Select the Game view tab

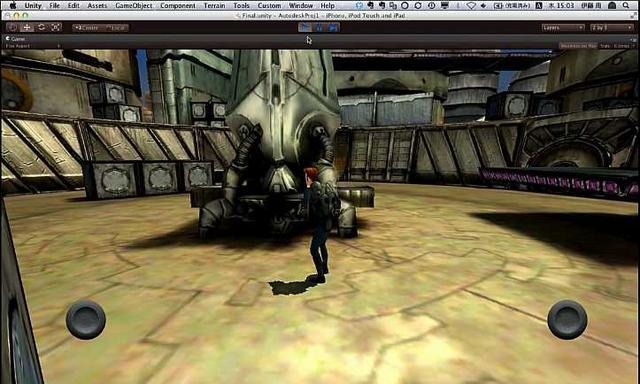16,39
